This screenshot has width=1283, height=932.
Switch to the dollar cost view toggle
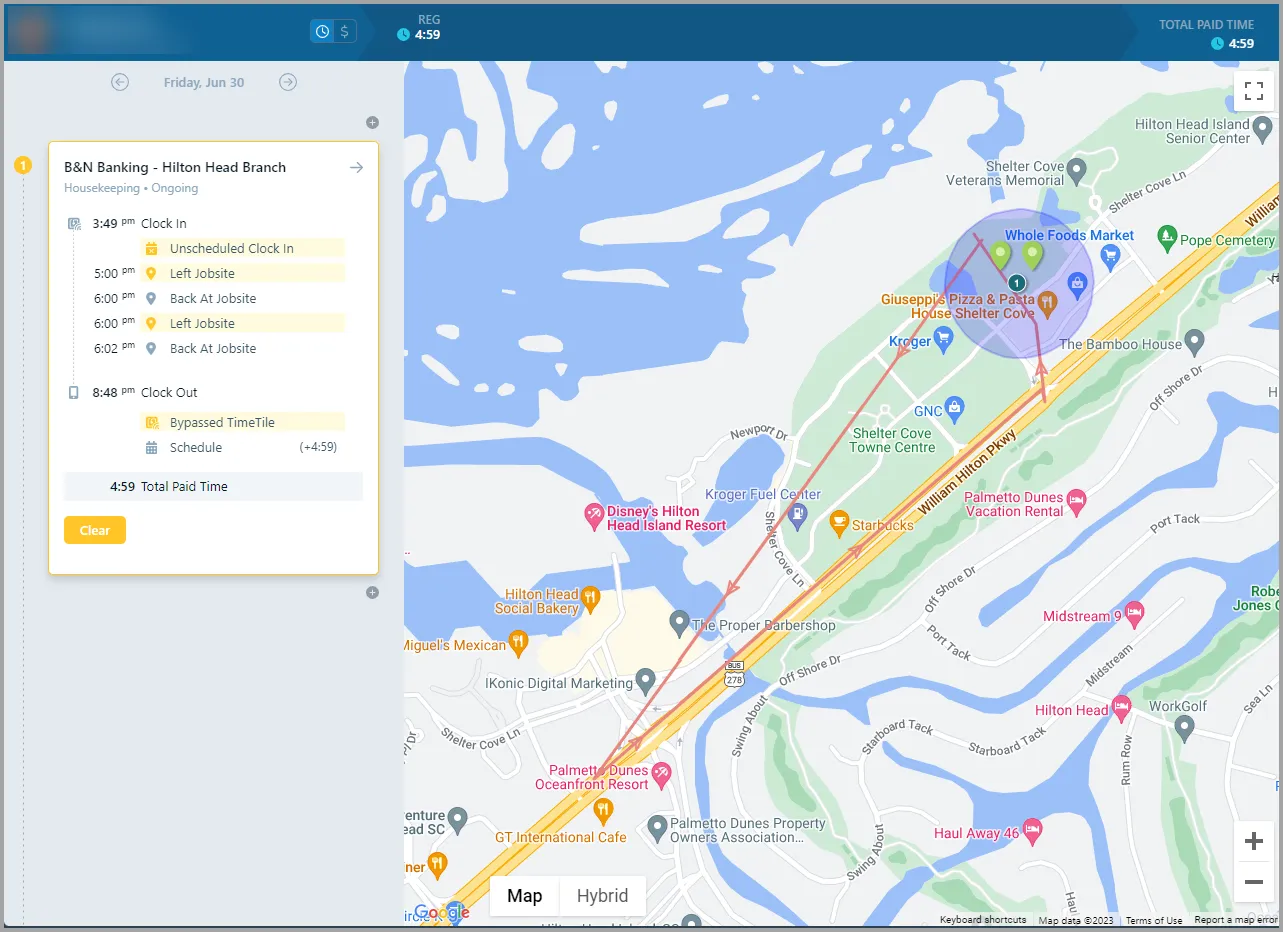[344, 32]
